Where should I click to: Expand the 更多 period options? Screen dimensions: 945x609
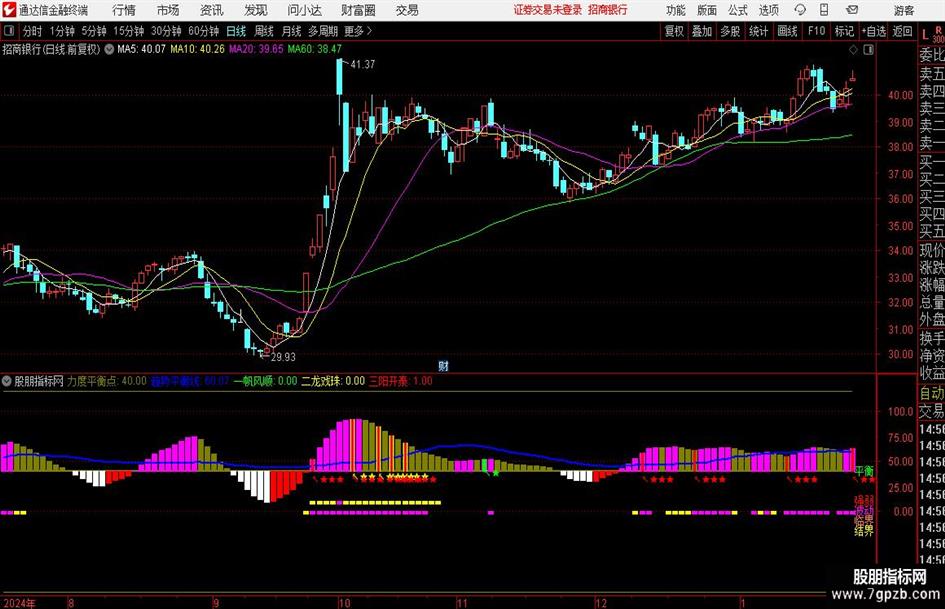pos(358,31)
